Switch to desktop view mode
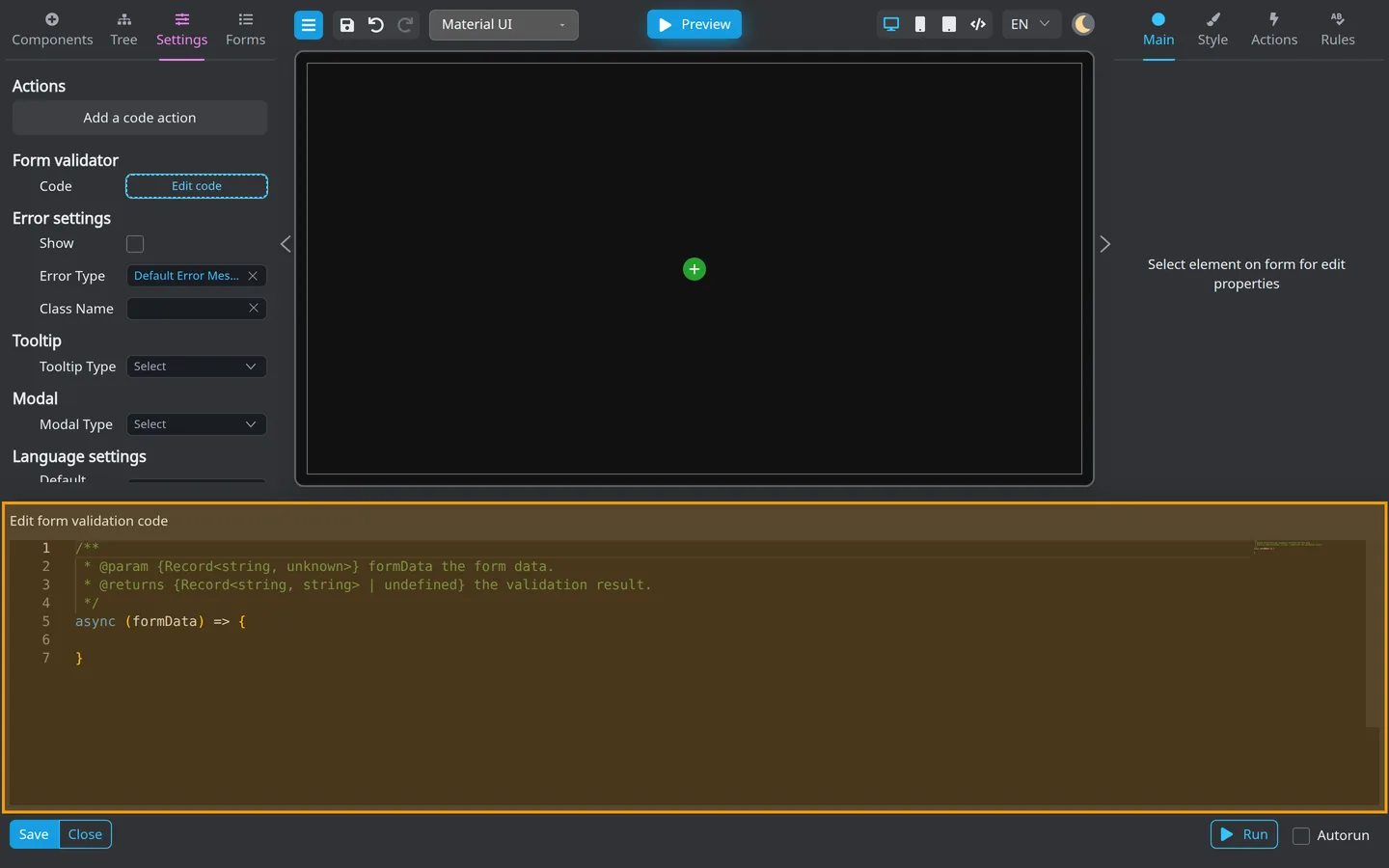1389x868 pixels. tap(891, 24)
